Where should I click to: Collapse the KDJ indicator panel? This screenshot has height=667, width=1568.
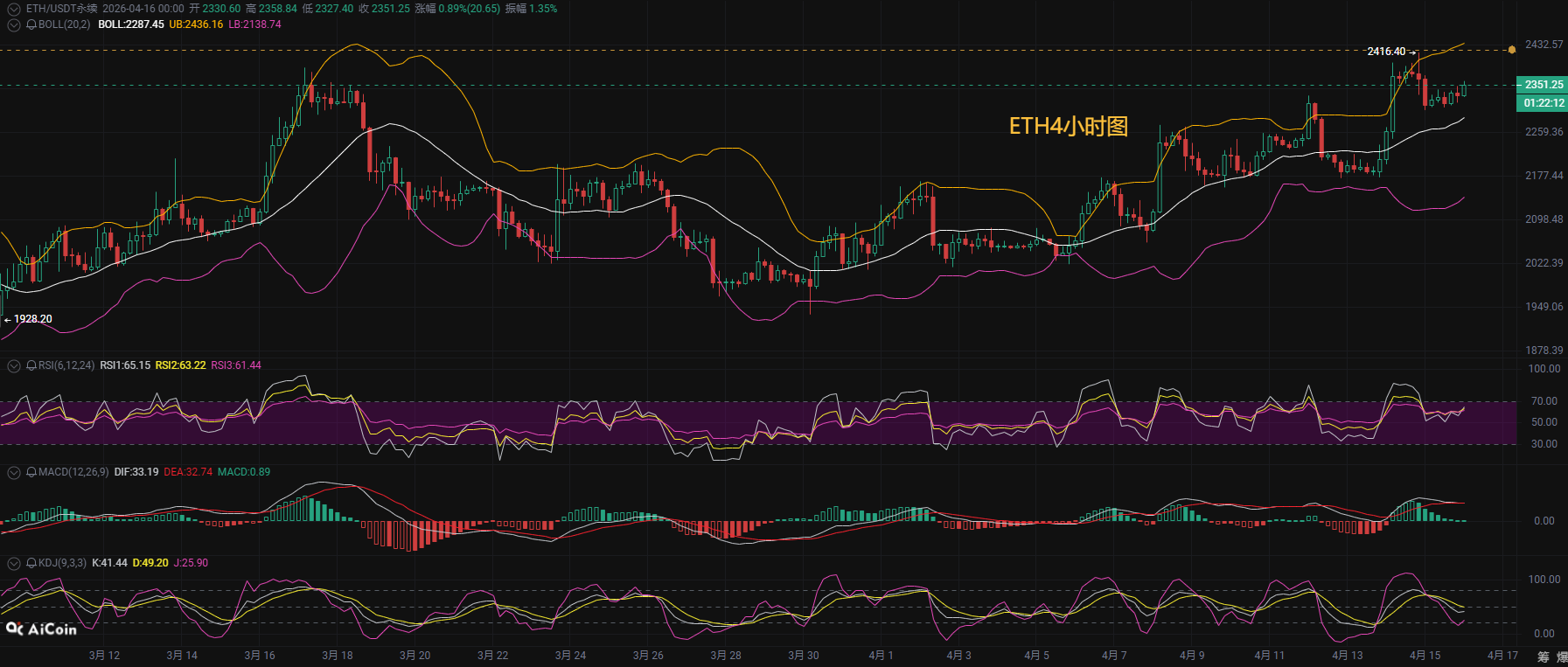point(13,563)
